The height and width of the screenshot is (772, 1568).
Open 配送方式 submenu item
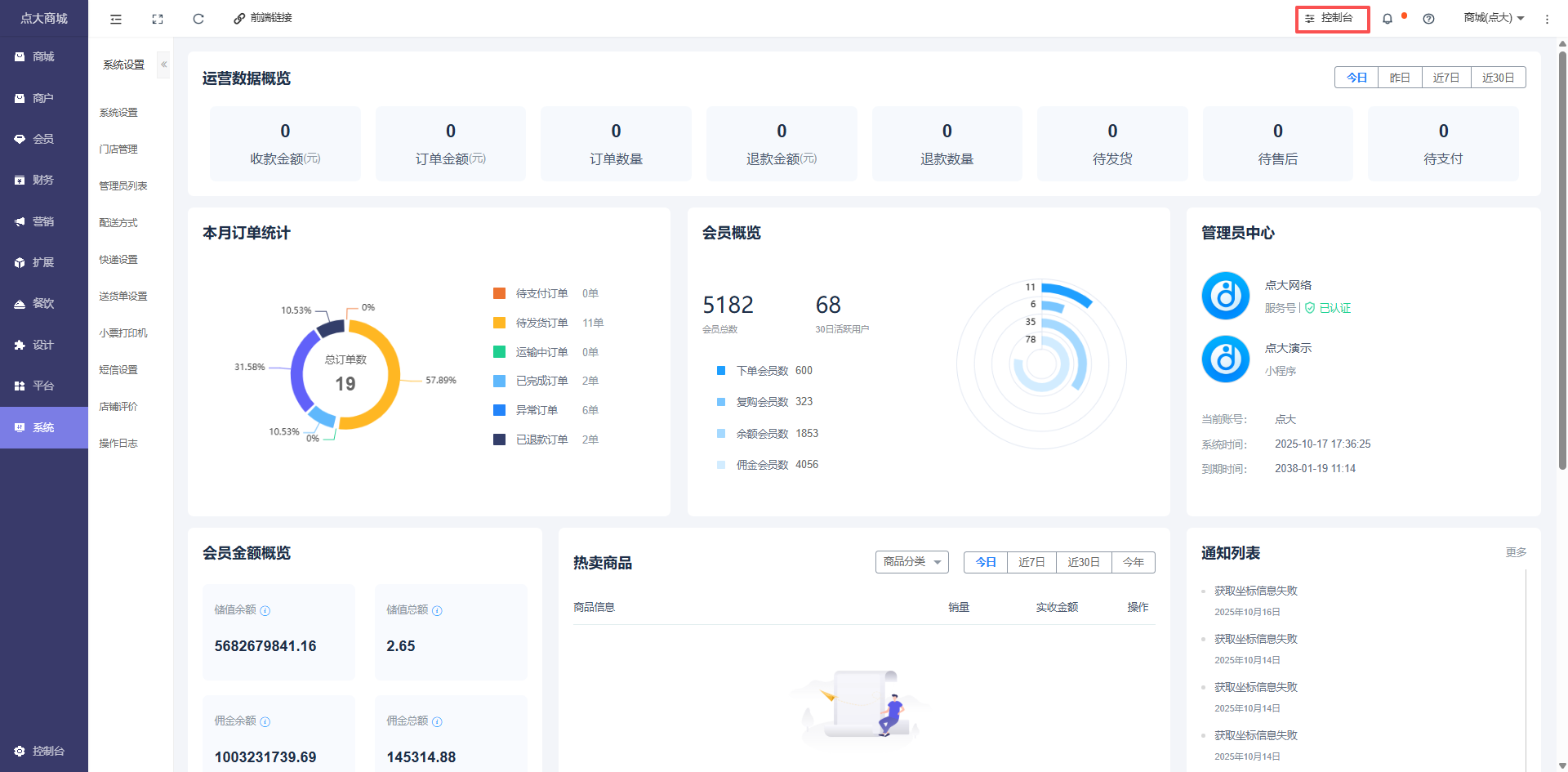pyautogui.click(x=118, y=223)
